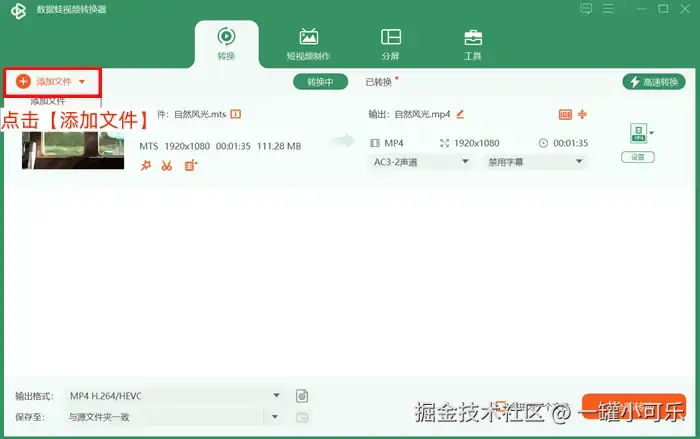700x439 pixels.
Task: Maximize the application window
Action: [663, 8]
